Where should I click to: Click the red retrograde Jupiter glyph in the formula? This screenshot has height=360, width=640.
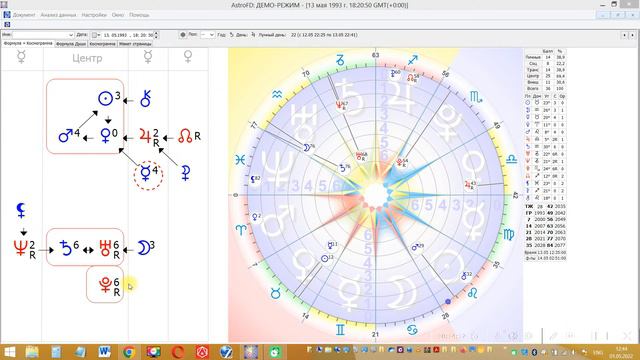tap(145, 136)
